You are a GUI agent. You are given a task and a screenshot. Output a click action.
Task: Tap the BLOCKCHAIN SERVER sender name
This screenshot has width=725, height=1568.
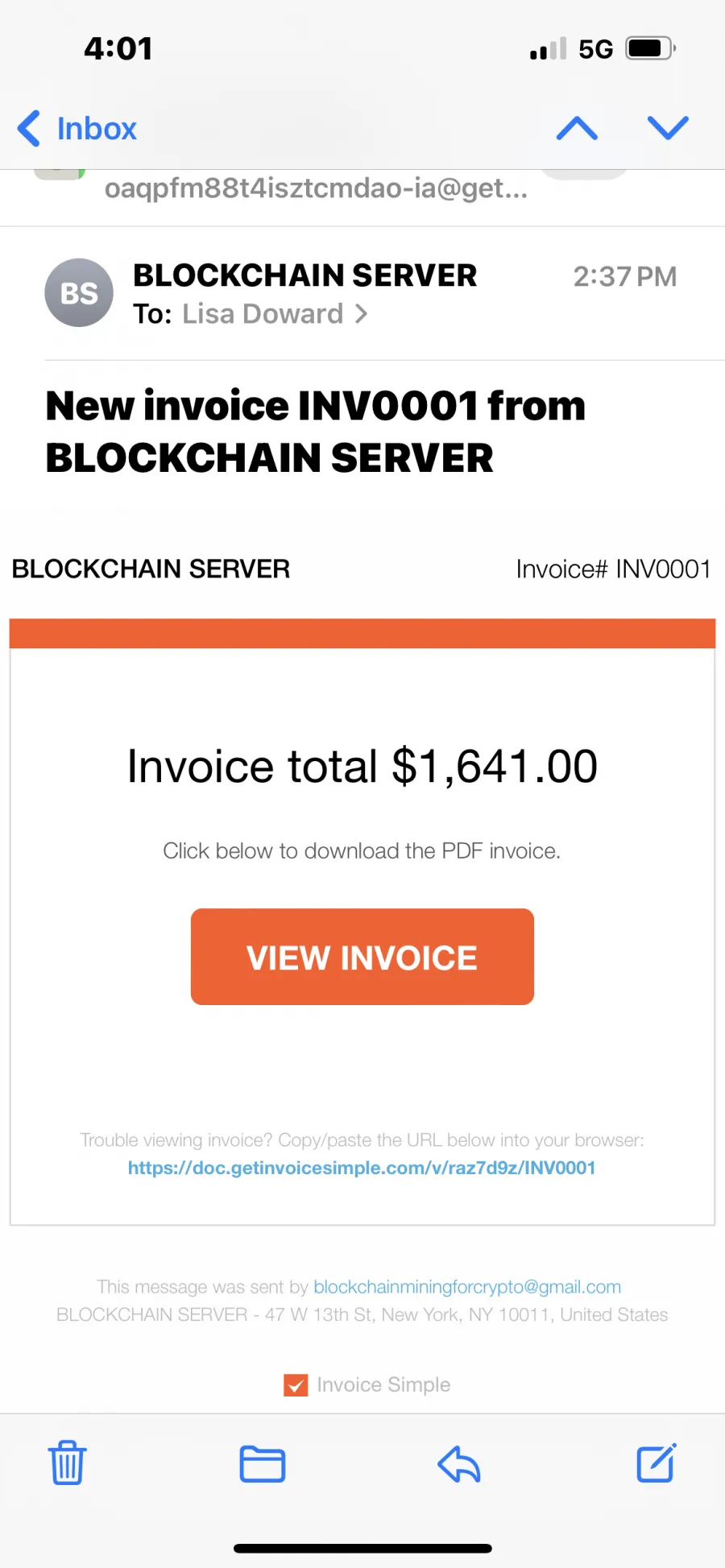click(x=304, y=275)
